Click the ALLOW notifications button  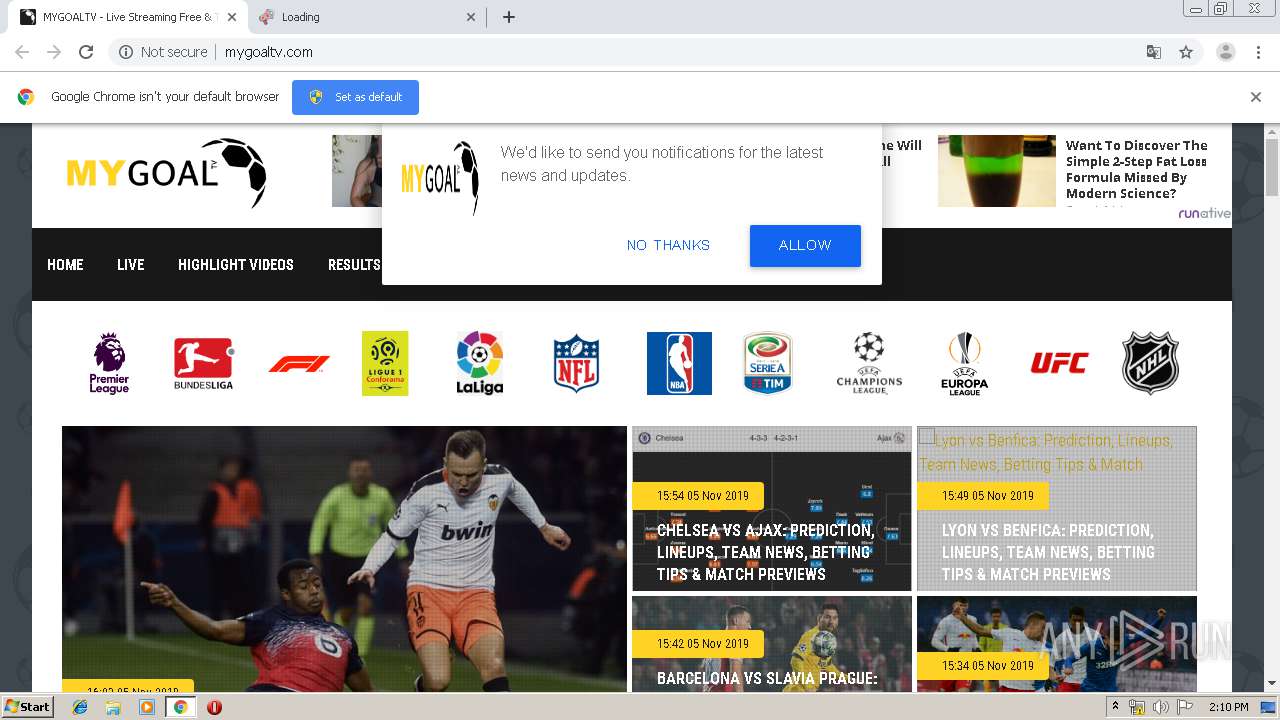click(805, 246)
